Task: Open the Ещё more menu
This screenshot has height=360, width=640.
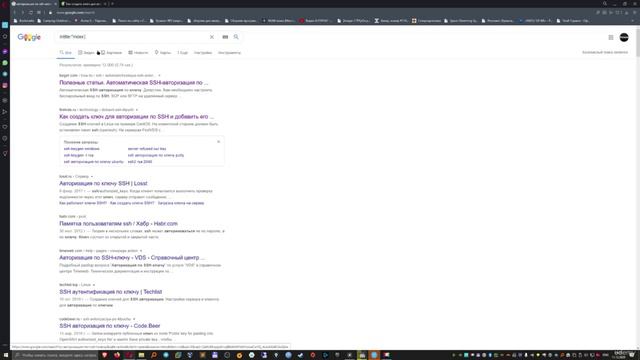Action: point(183,53)
